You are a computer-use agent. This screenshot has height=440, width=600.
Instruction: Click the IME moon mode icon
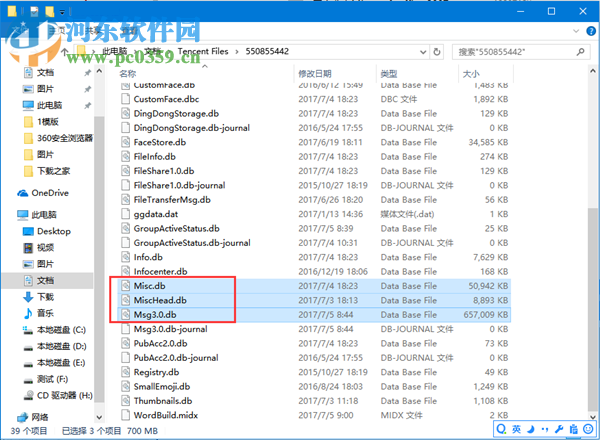531,429
